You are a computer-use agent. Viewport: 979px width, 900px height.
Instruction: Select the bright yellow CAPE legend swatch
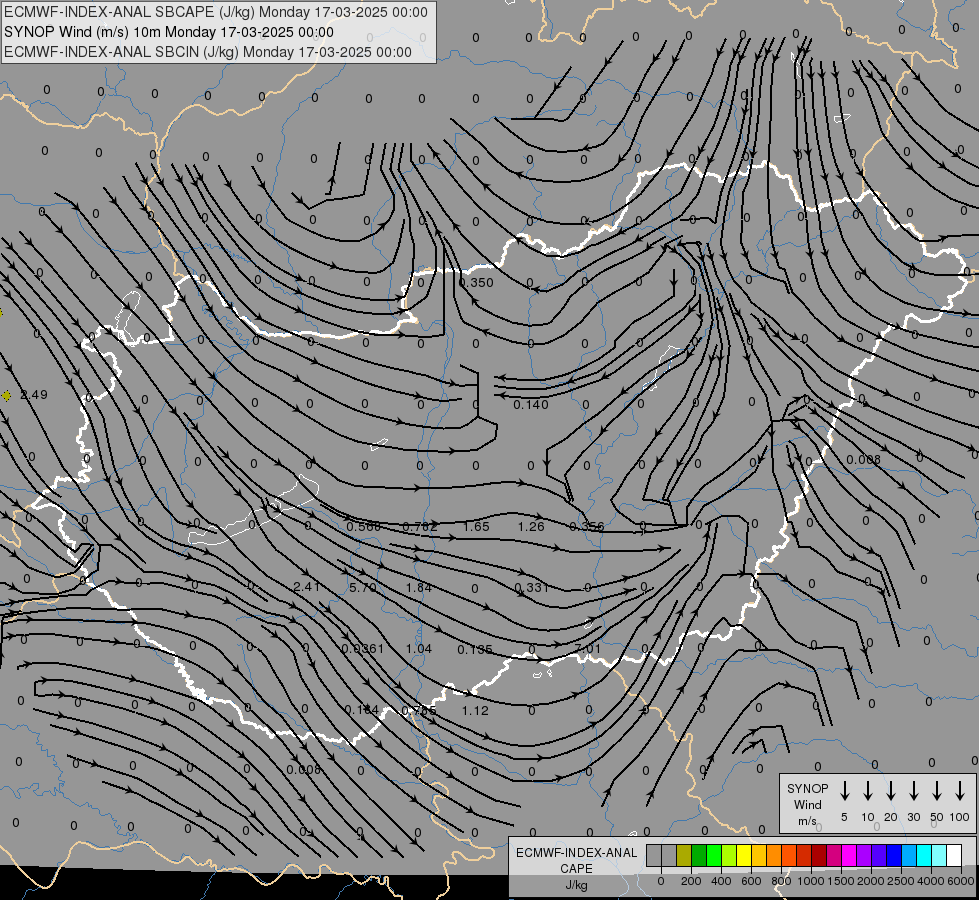pyautogui.click(x=744, y=855)
